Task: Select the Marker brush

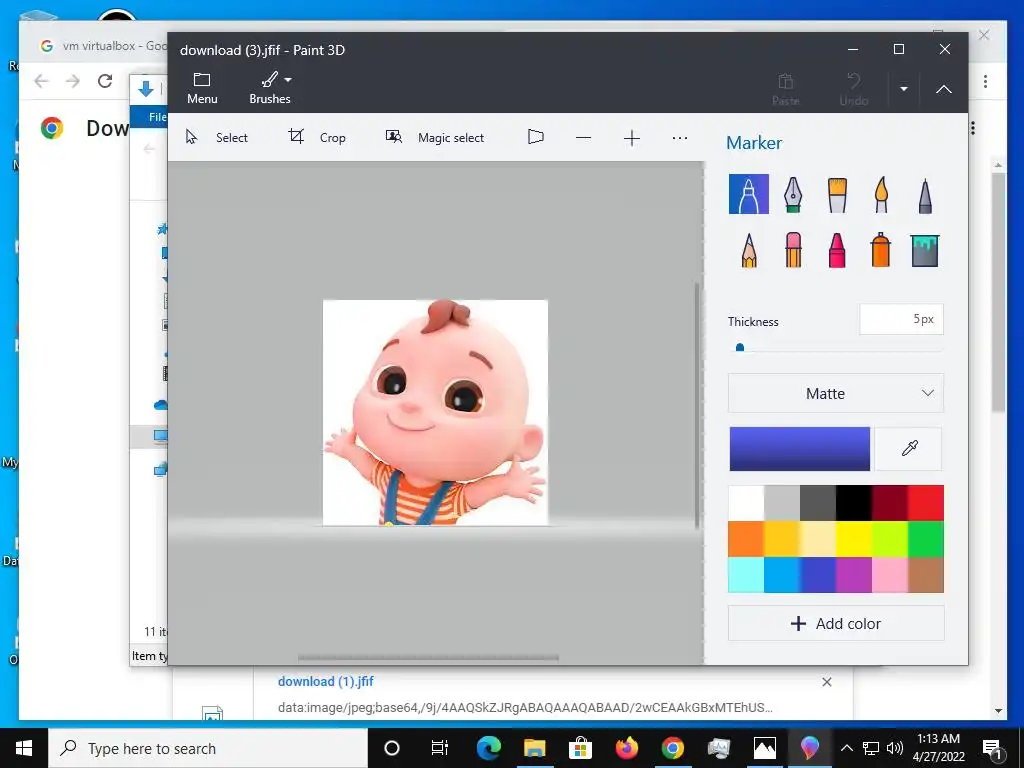Action: [x=748, y=194]
